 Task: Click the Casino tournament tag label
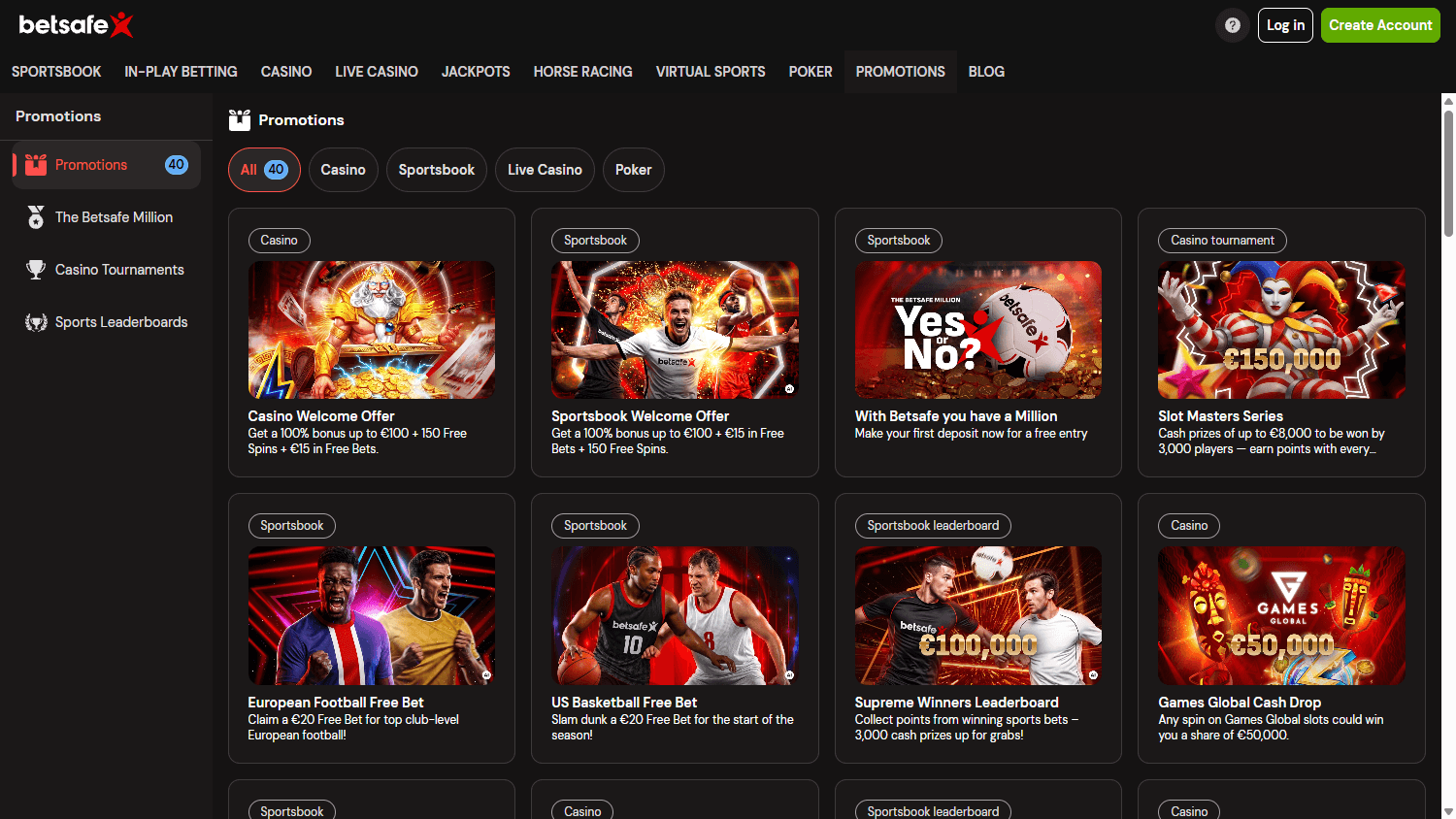(1222, 241)
